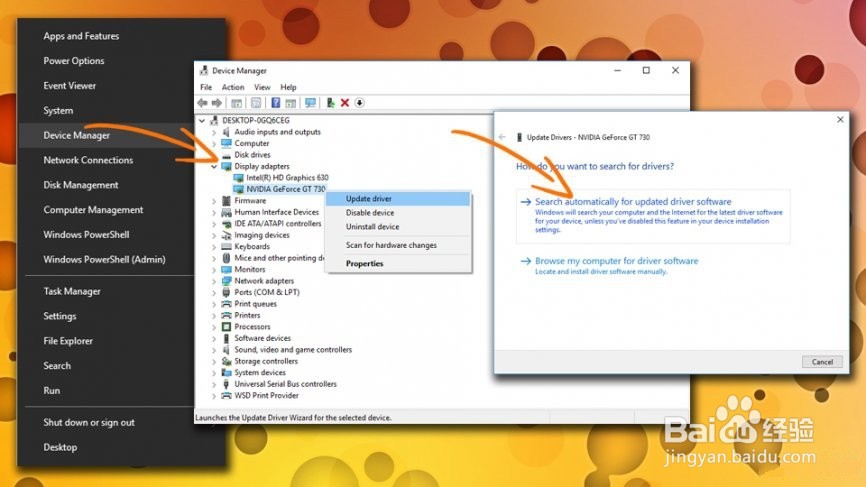Click the Processors category icon
This screenshot has height=487, width=866.
coord(226,327)
